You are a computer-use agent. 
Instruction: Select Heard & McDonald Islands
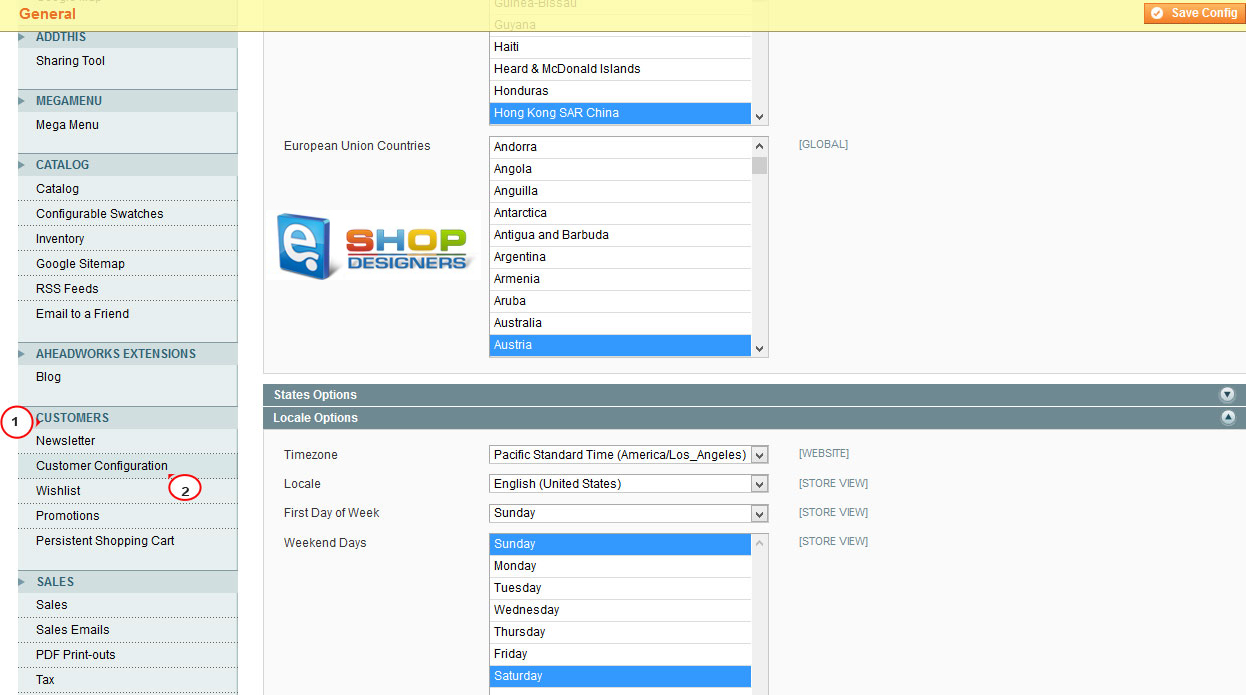tap(620, 69)
